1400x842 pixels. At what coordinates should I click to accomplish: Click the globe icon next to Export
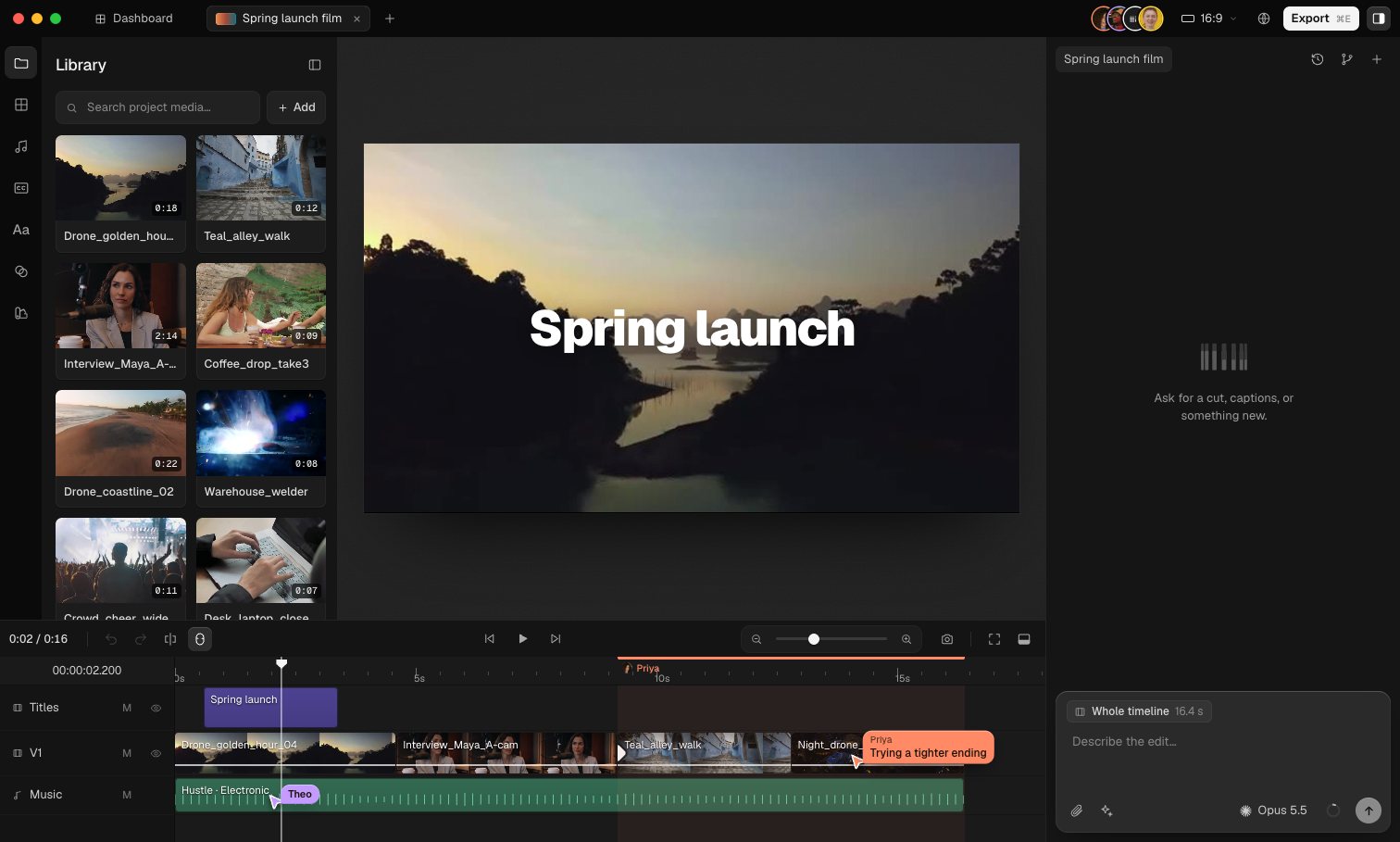click(x=1264, y=19)
